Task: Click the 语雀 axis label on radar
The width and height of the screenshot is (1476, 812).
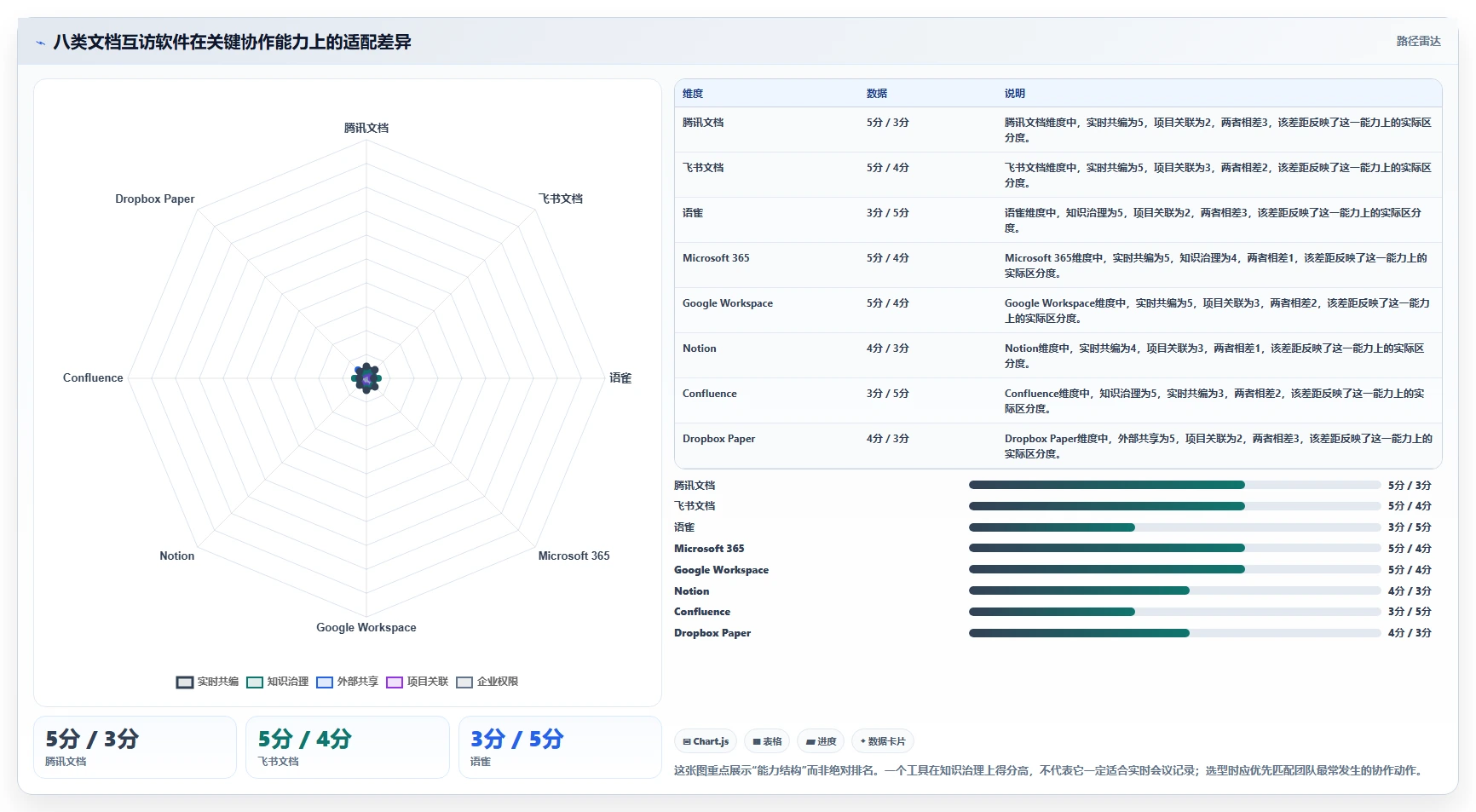Action: [x=620, y=377]
